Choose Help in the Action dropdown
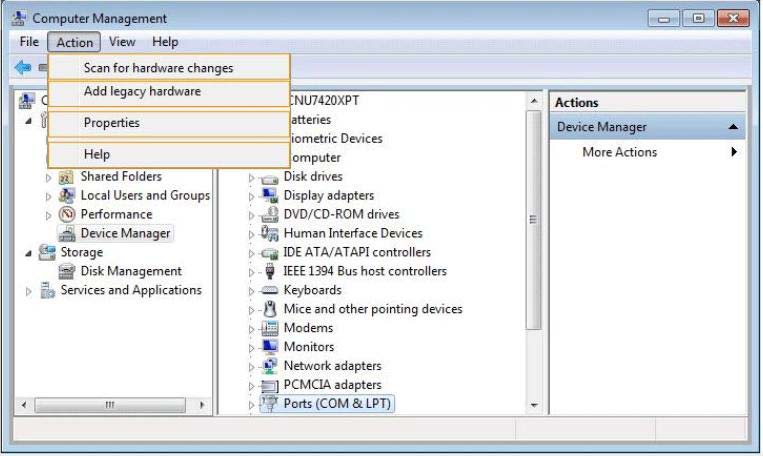This screenshot has height=456, width=763. 169,155
